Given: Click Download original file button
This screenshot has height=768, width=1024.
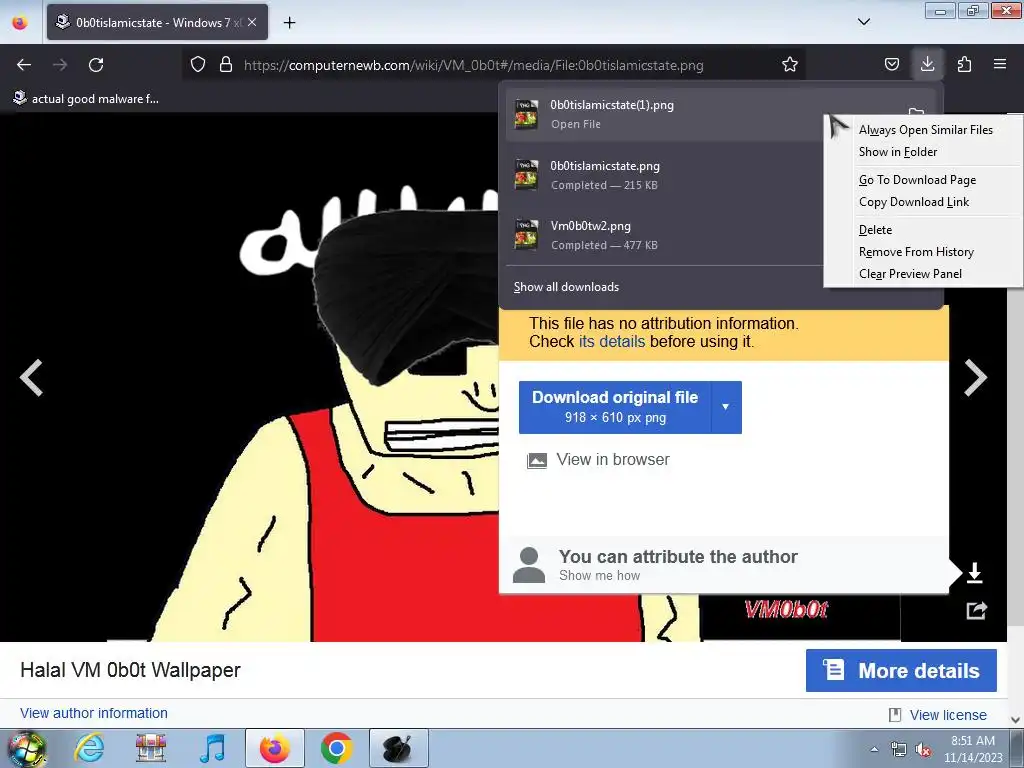Looking at the screenshot, I should click(615, 407).
